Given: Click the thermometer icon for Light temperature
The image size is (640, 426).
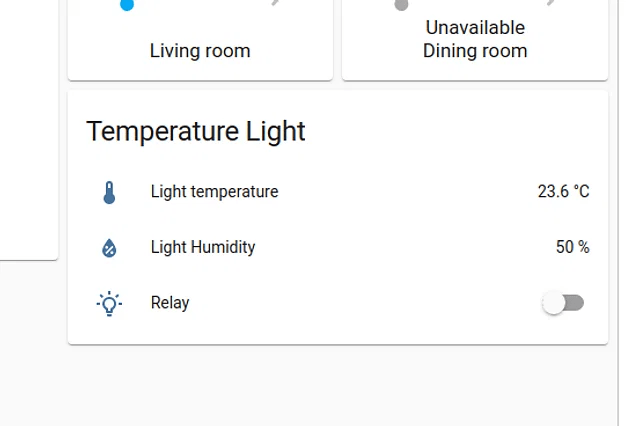Looking at the screenshot, I should pyautogui.click(x=109, y=192).
